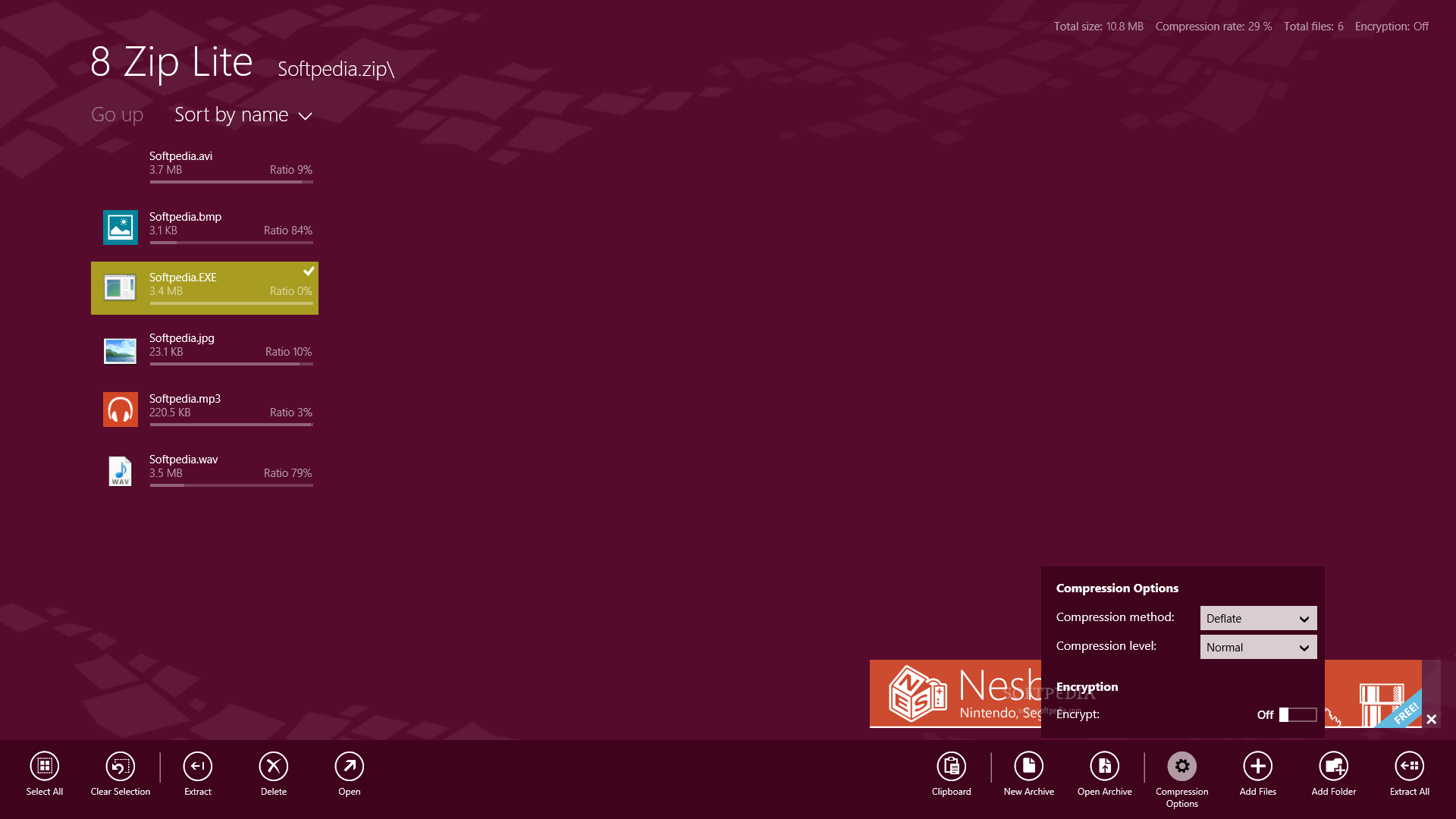
Task: Select the Softpedia.avi file entry
Action: tap(205, 167)
